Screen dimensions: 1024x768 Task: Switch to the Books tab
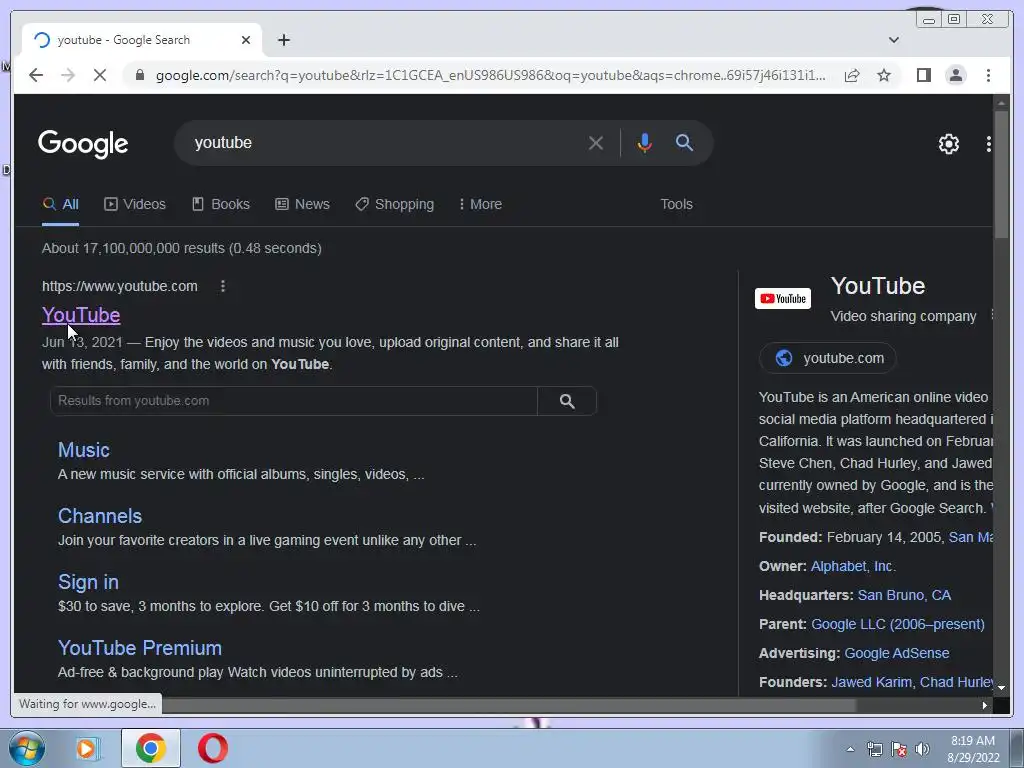pyautogui.click(x=221, y=204)
